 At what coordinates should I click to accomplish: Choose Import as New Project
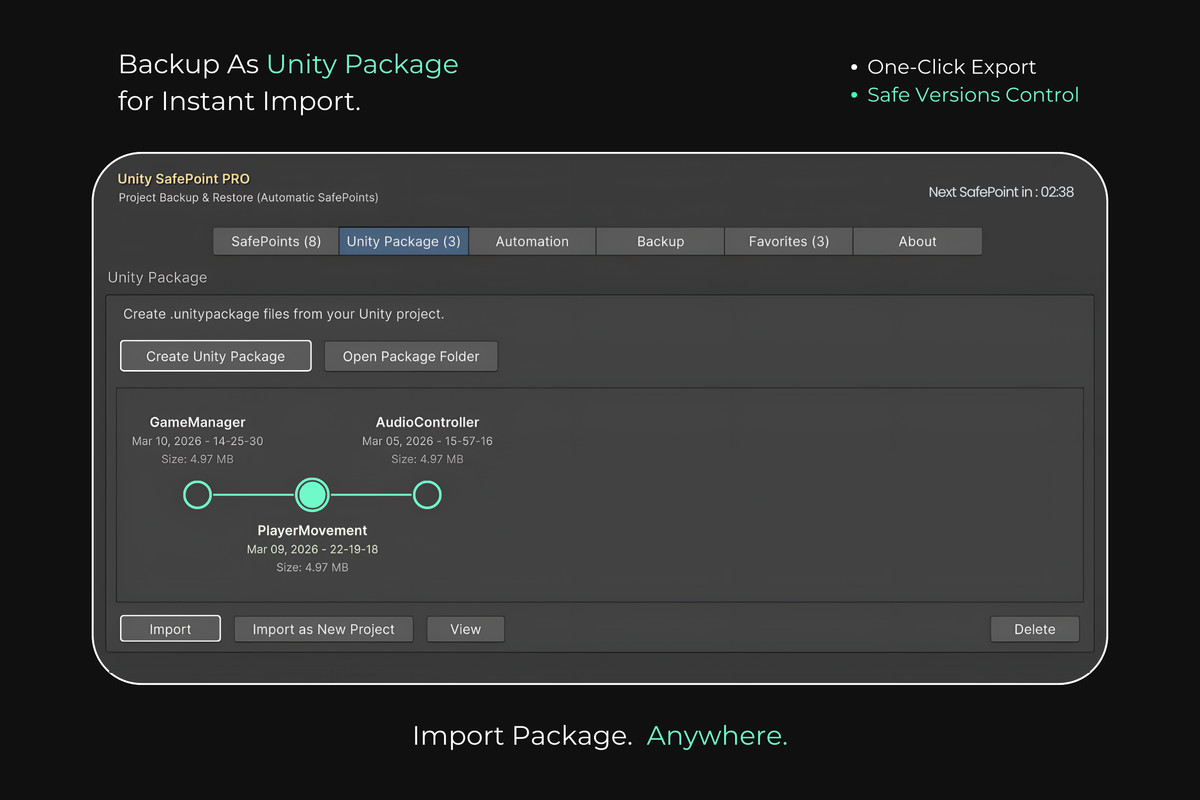324,629
